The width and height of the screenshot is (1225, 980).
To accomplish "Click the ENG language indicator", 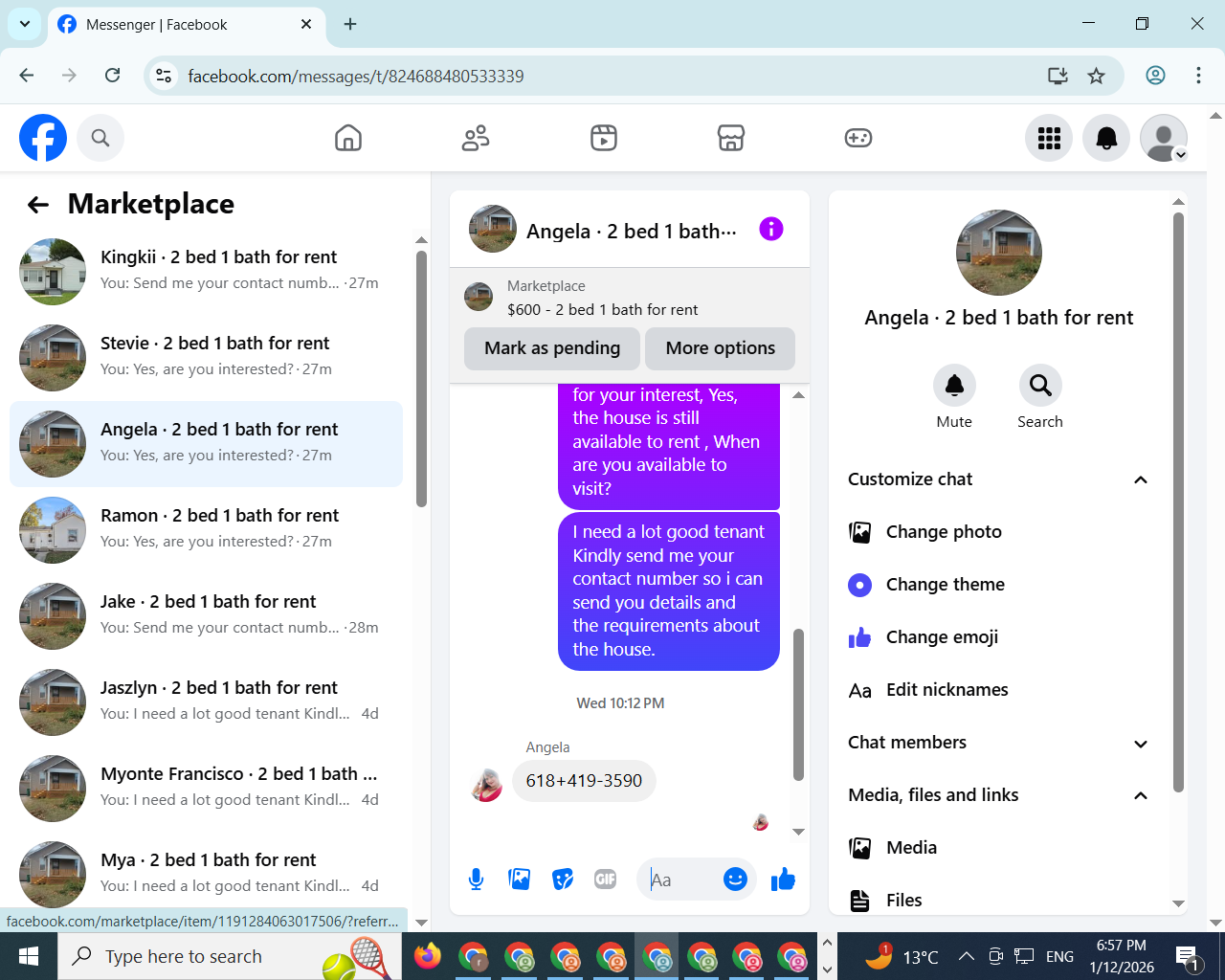I will 1059,956.
